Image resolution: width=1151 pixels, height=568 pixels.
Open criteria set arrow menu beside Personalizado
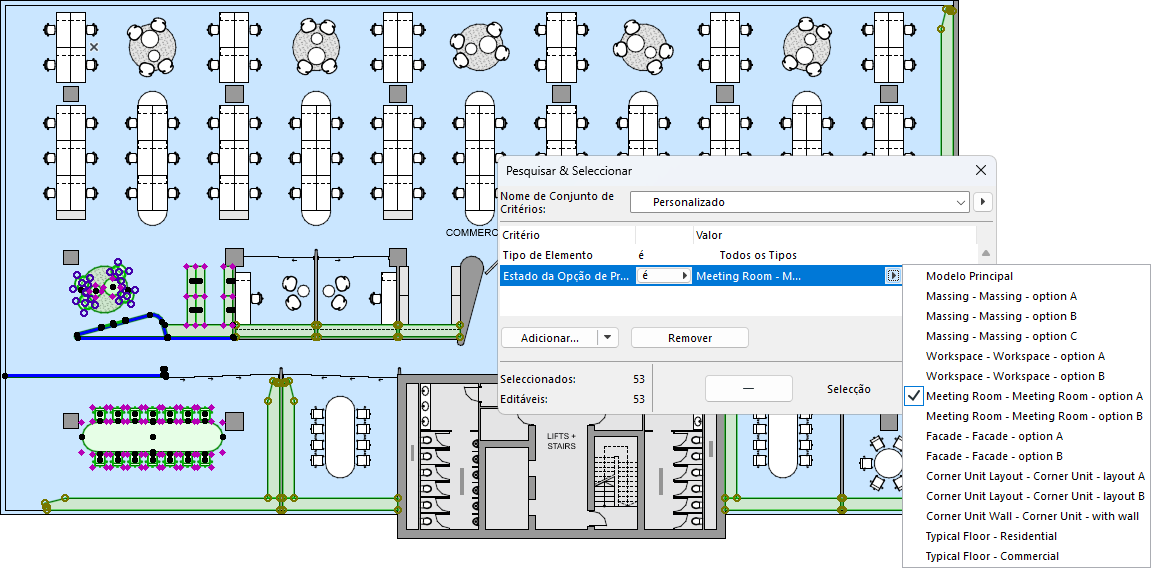click(x=983, y=202)
